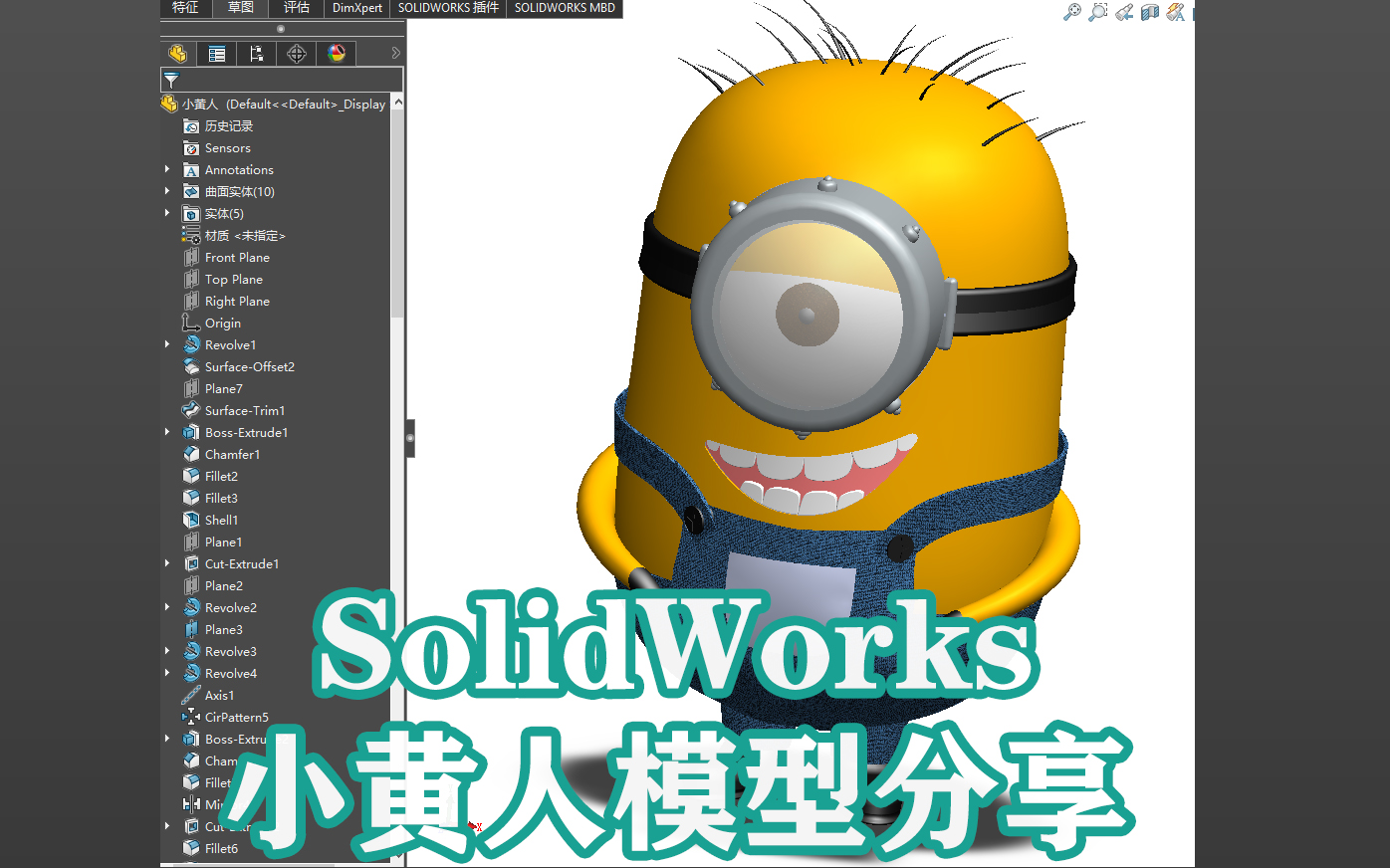Click the Surface-Trim1 feature icon
This screenshot has width=1390, height=868.
tap(191, 411)
